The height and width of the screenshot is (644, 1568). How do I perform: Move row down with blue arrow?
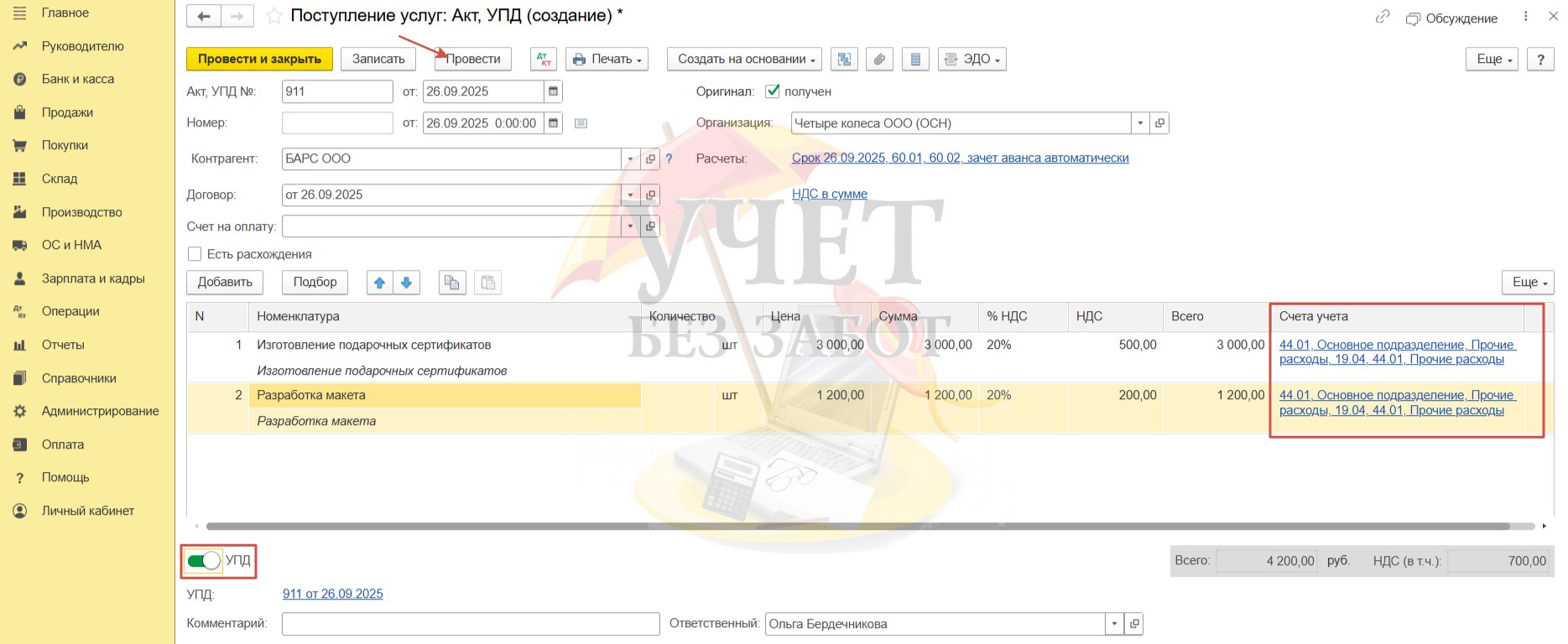tap(406, 283)
